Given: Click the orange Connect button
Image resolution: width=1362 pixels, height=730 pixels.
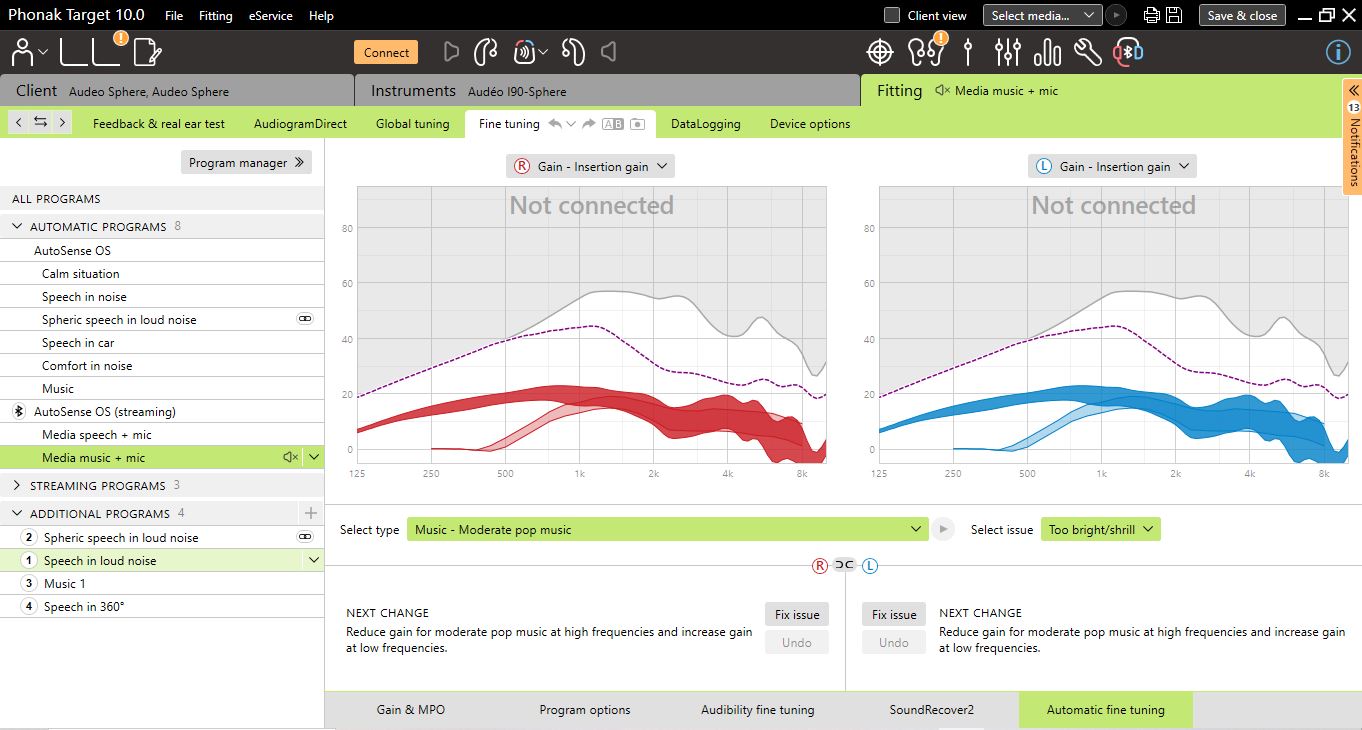Looking at the screenshot, I should (x=386, y=53).
